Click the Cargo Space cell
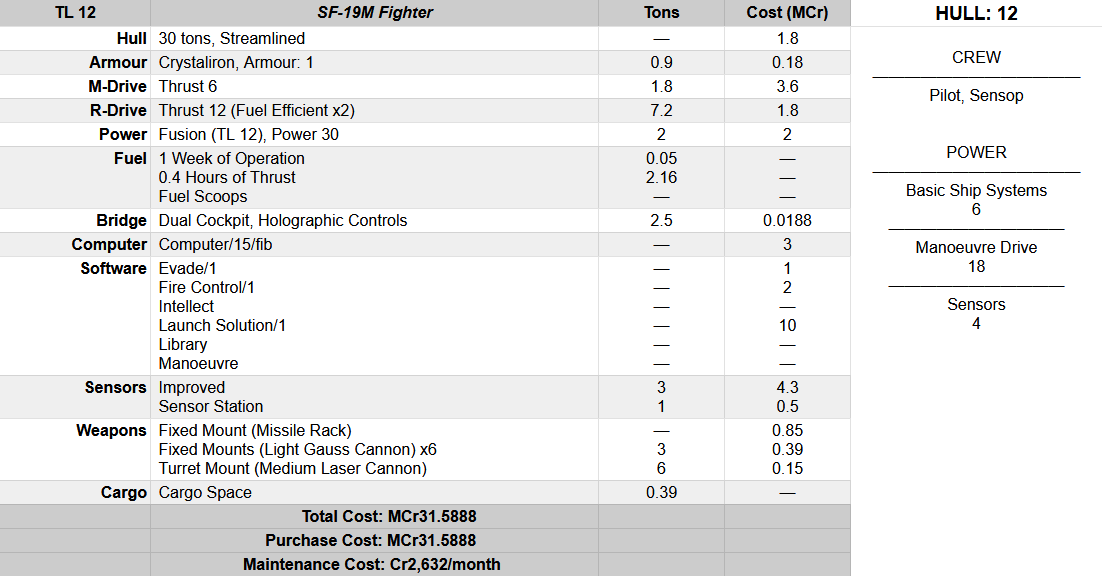Image resolution: width=1102 pixels, height=576 pixels. point(205,492)
